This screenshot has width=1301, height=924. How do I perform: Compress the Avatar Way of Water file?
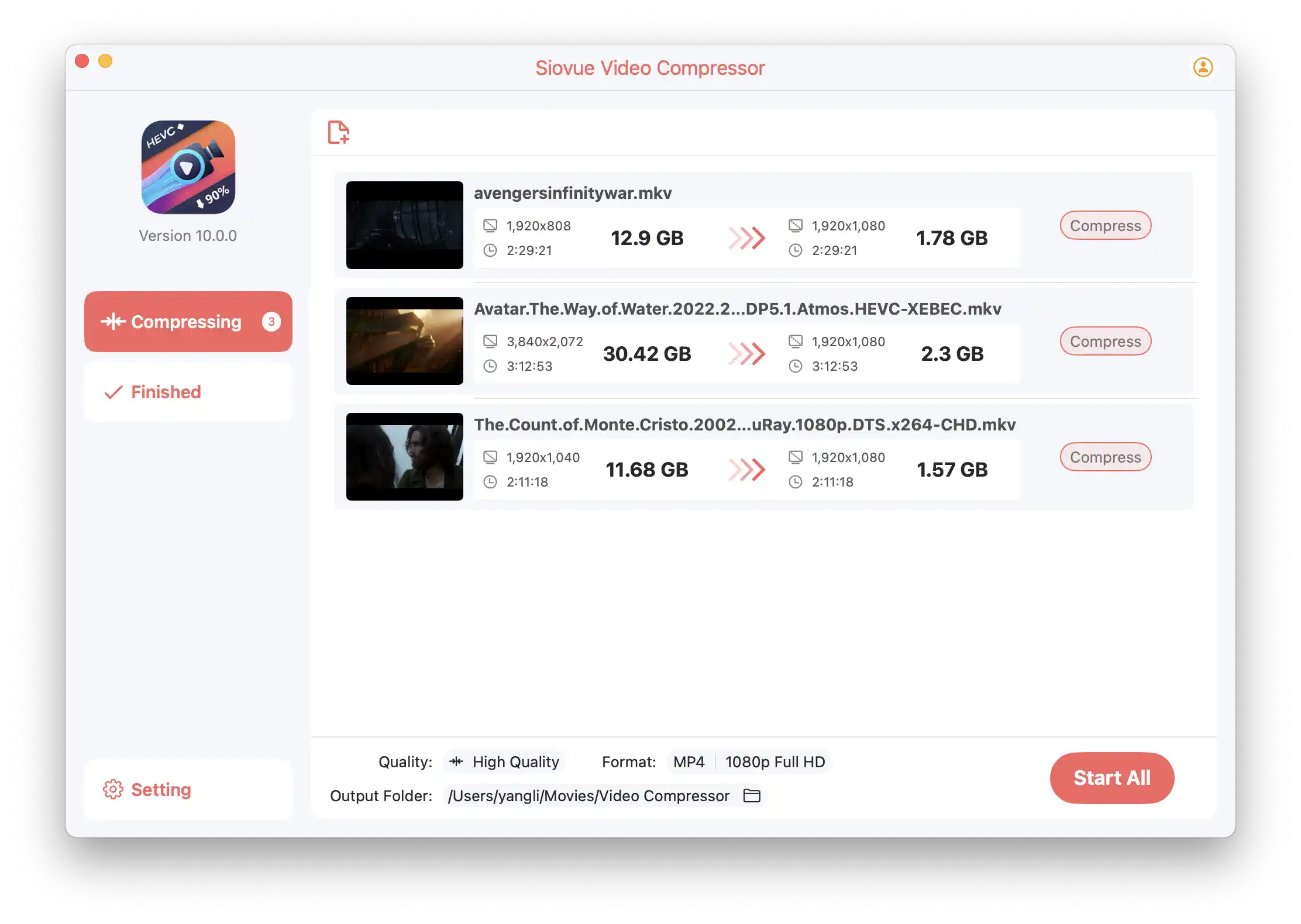[1105, 341]
